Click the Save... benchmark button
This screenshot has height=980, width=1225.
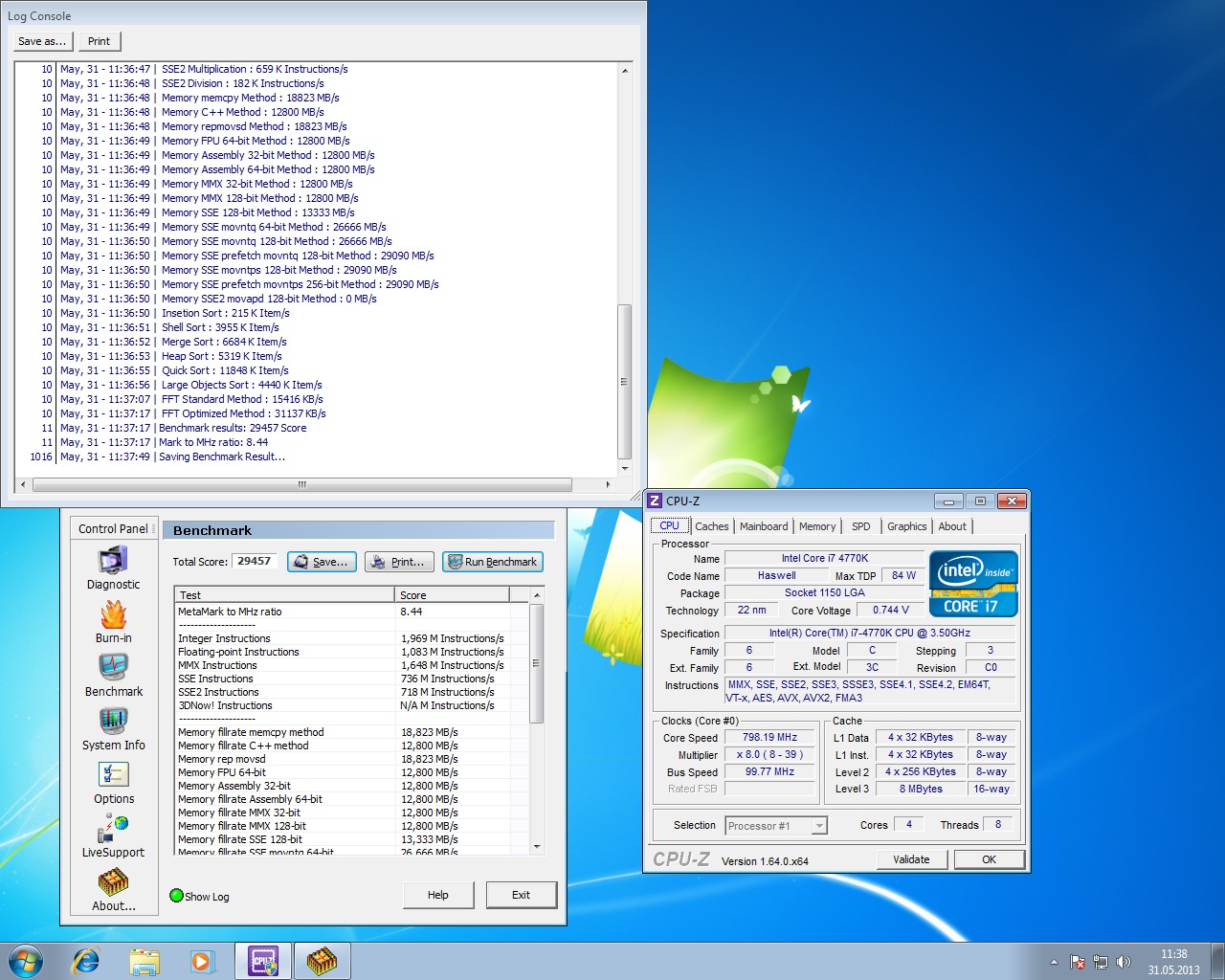(323, 562)
